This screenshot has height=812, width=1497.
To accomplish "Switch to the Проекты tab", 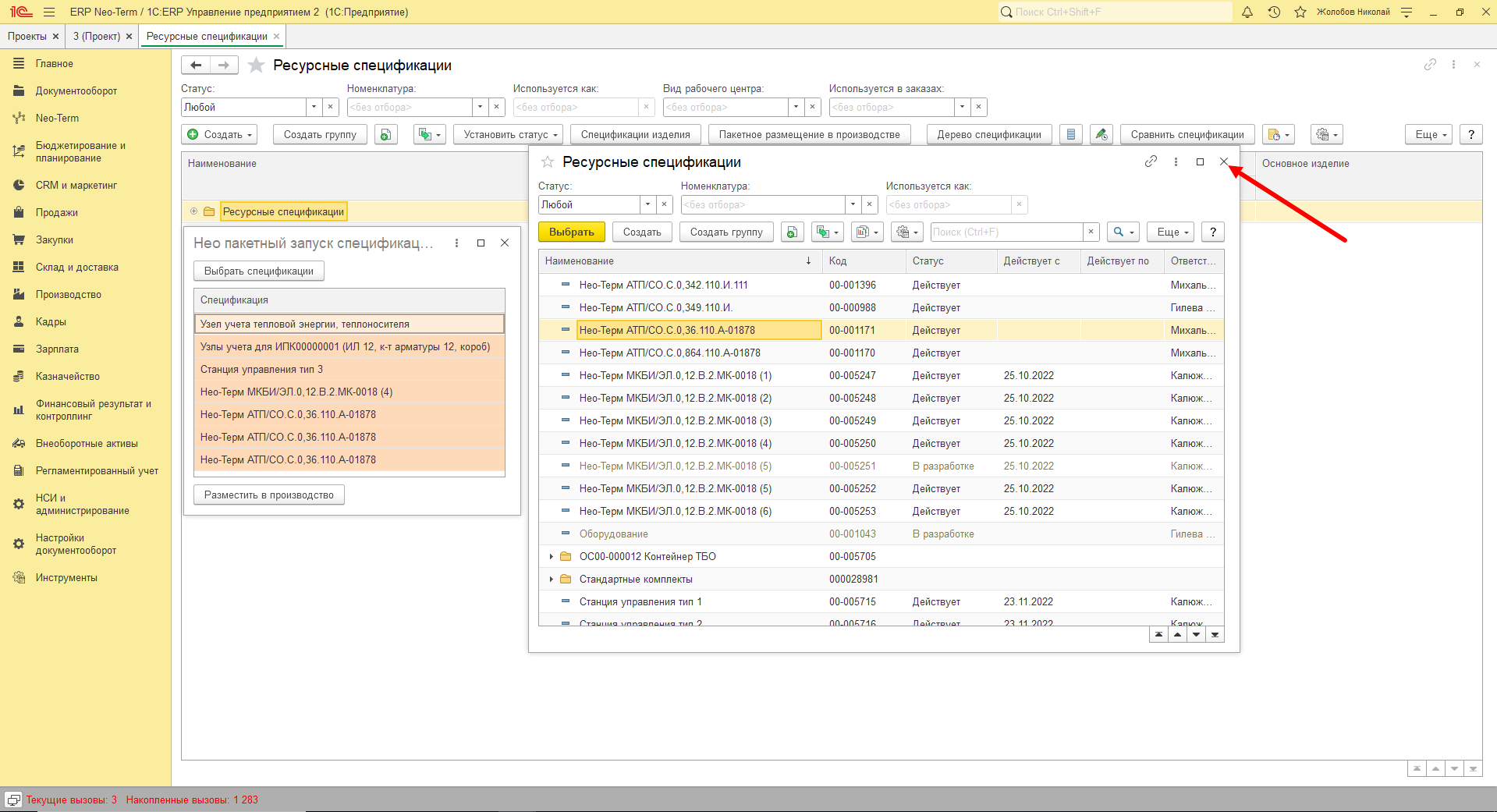I will coord(27,37).
